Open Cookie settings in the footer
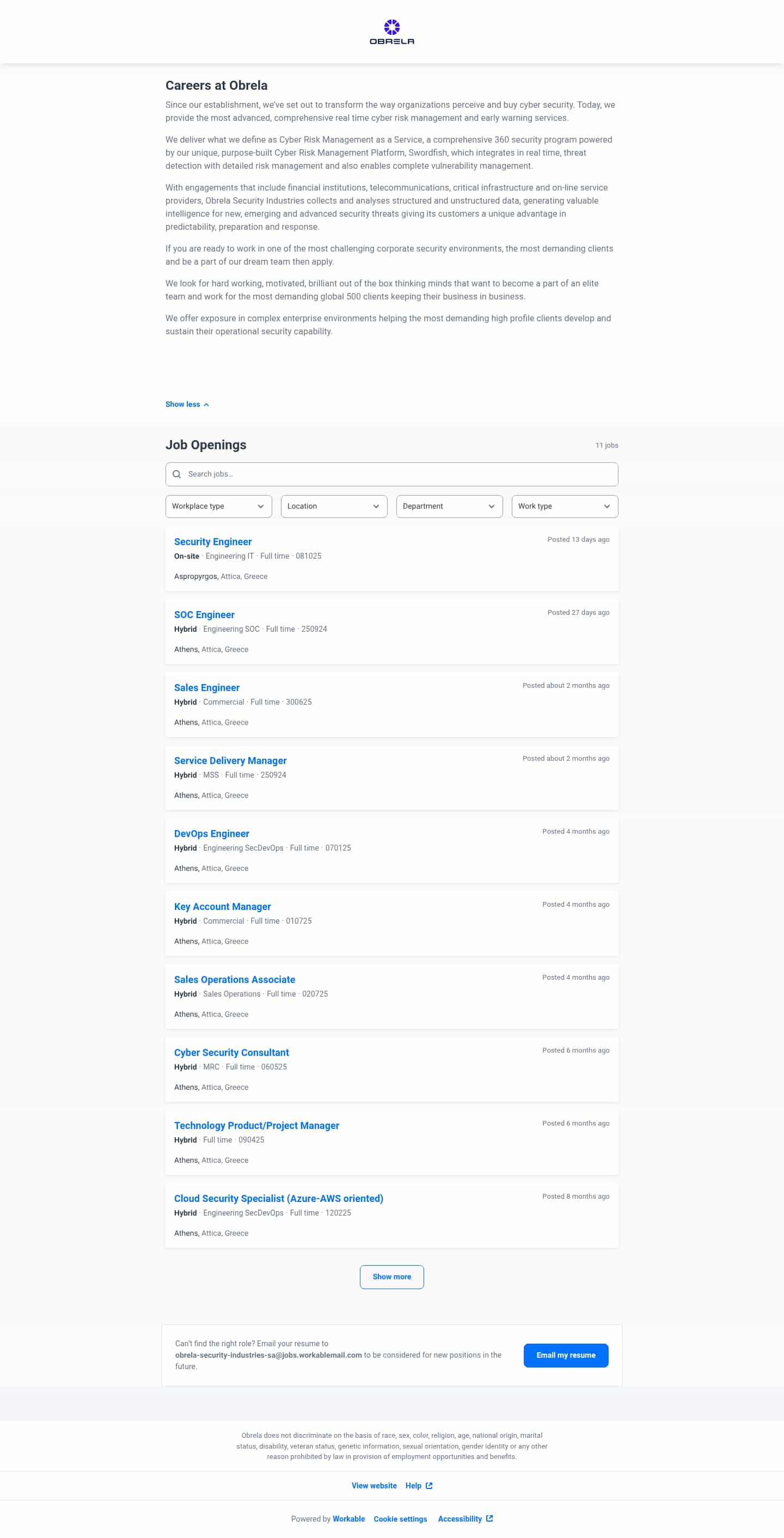The width and height of the screenshot is (784, 1538). coord(400,1519)
